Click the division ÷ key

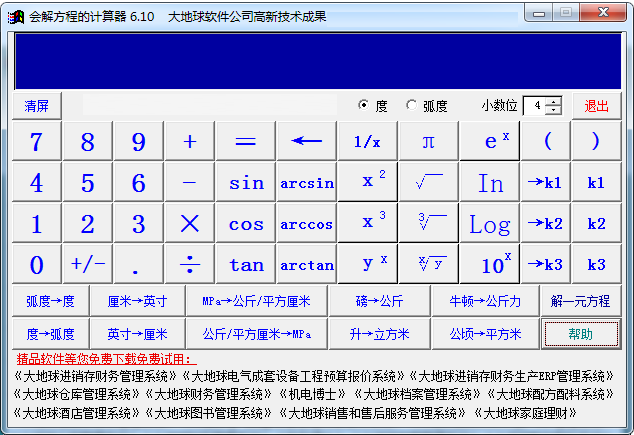[190, 264]
